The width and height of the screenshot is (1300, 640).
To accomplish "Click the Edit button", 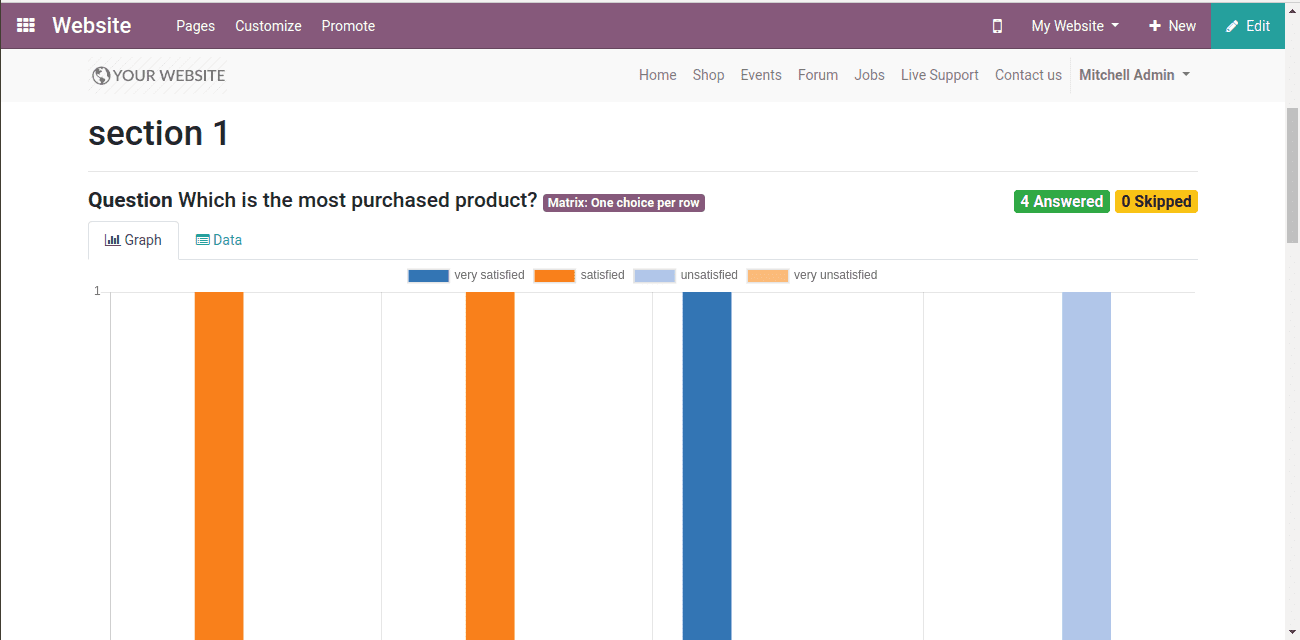I will (x=1248, y=26).
